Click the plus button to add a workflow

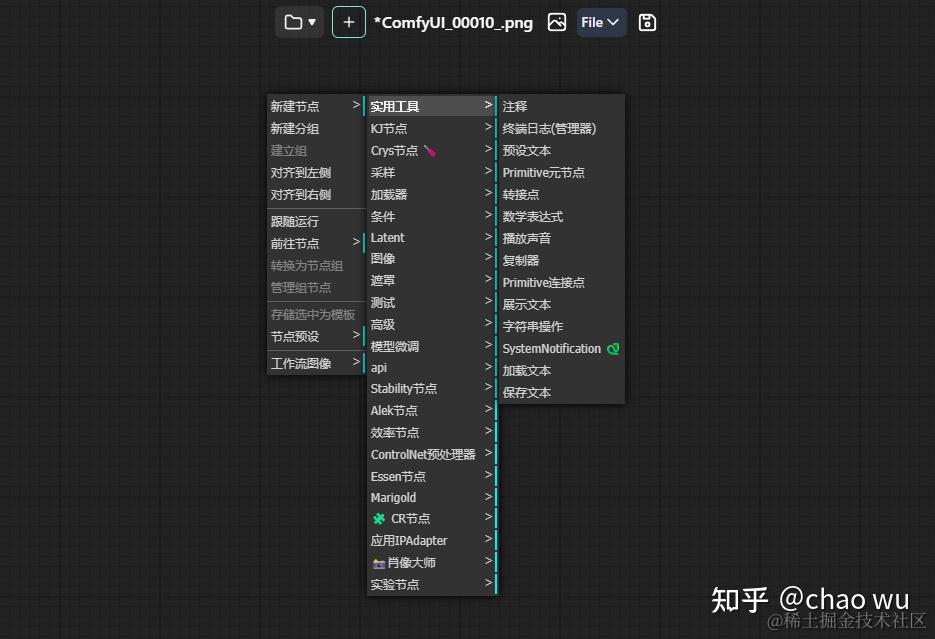[348, 22]
